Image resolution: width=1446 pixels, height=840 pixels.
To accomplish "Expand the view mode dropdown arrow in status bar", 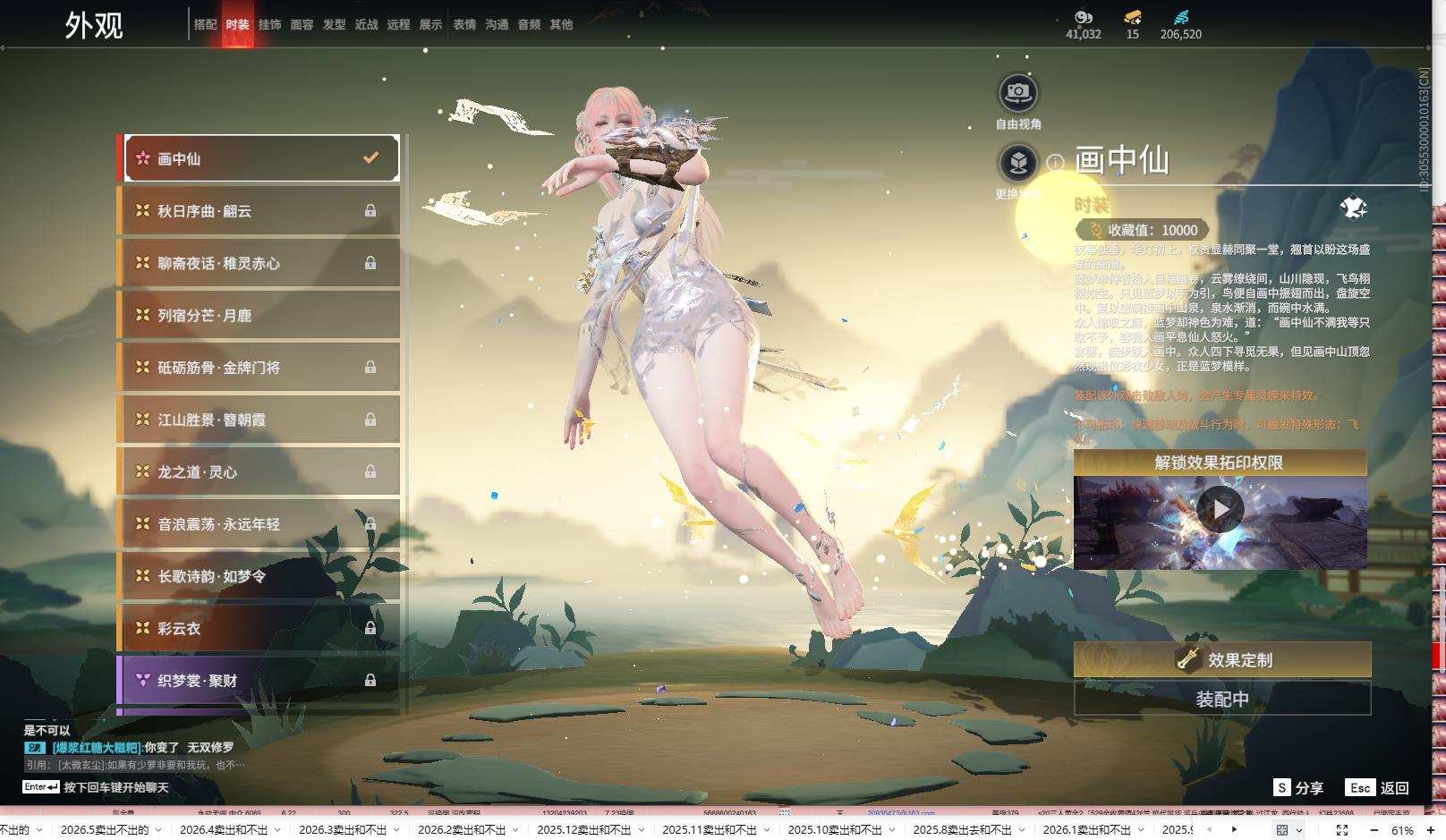I will 1299,831.
